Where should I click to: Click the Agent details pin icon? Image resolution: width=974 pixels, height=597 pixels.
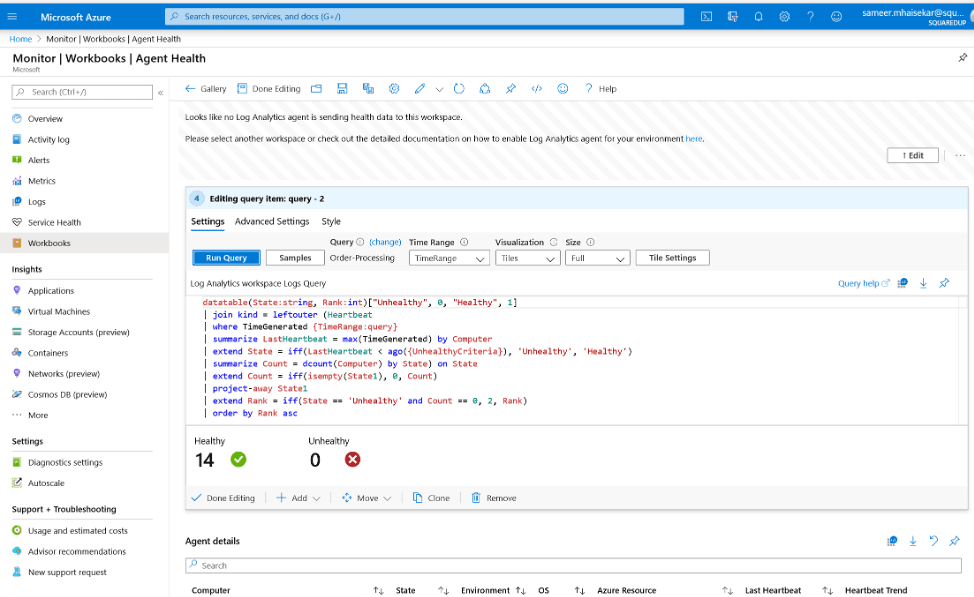[955, 541]
